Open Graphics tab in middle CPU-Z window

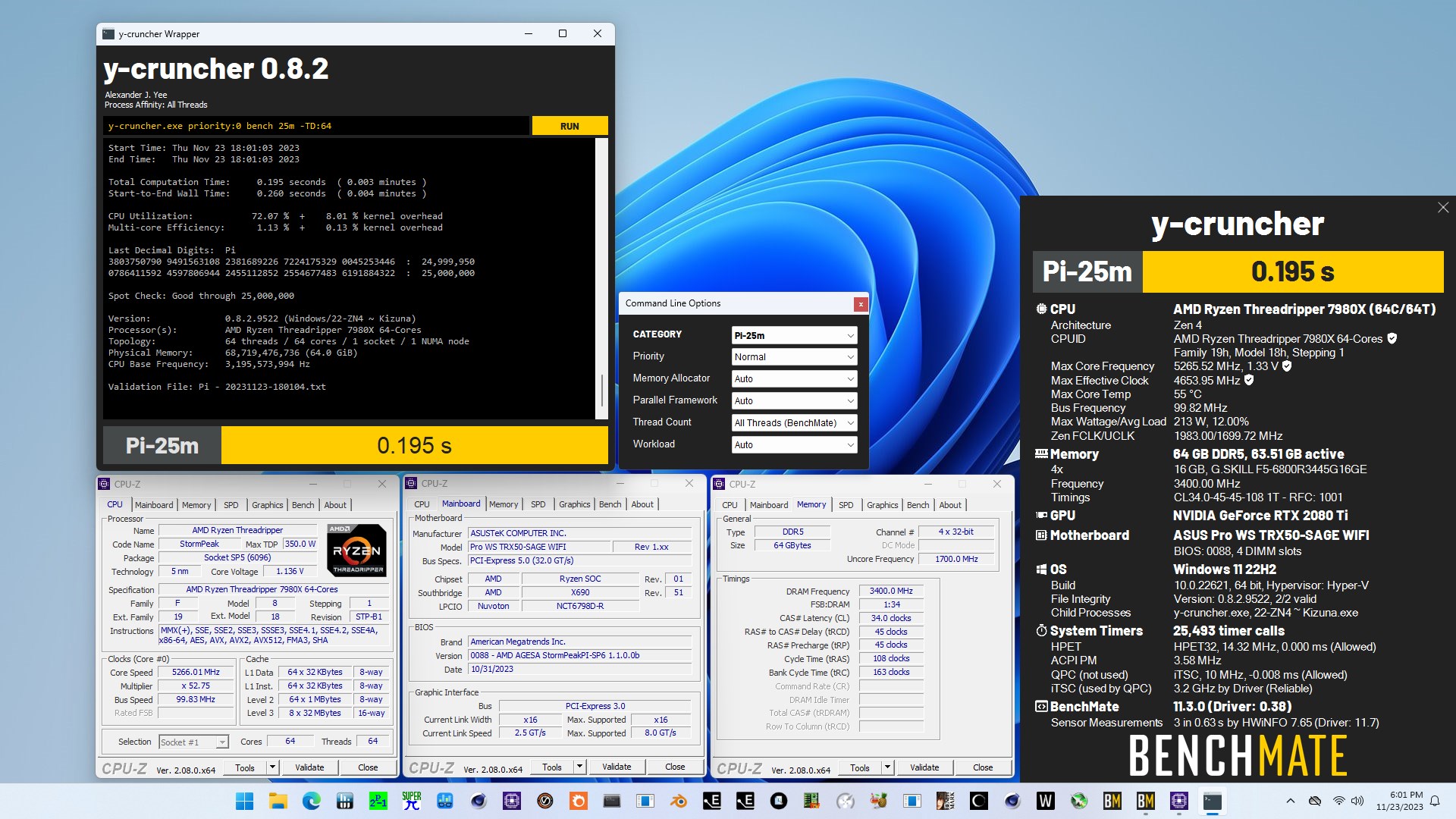(574, 504)
